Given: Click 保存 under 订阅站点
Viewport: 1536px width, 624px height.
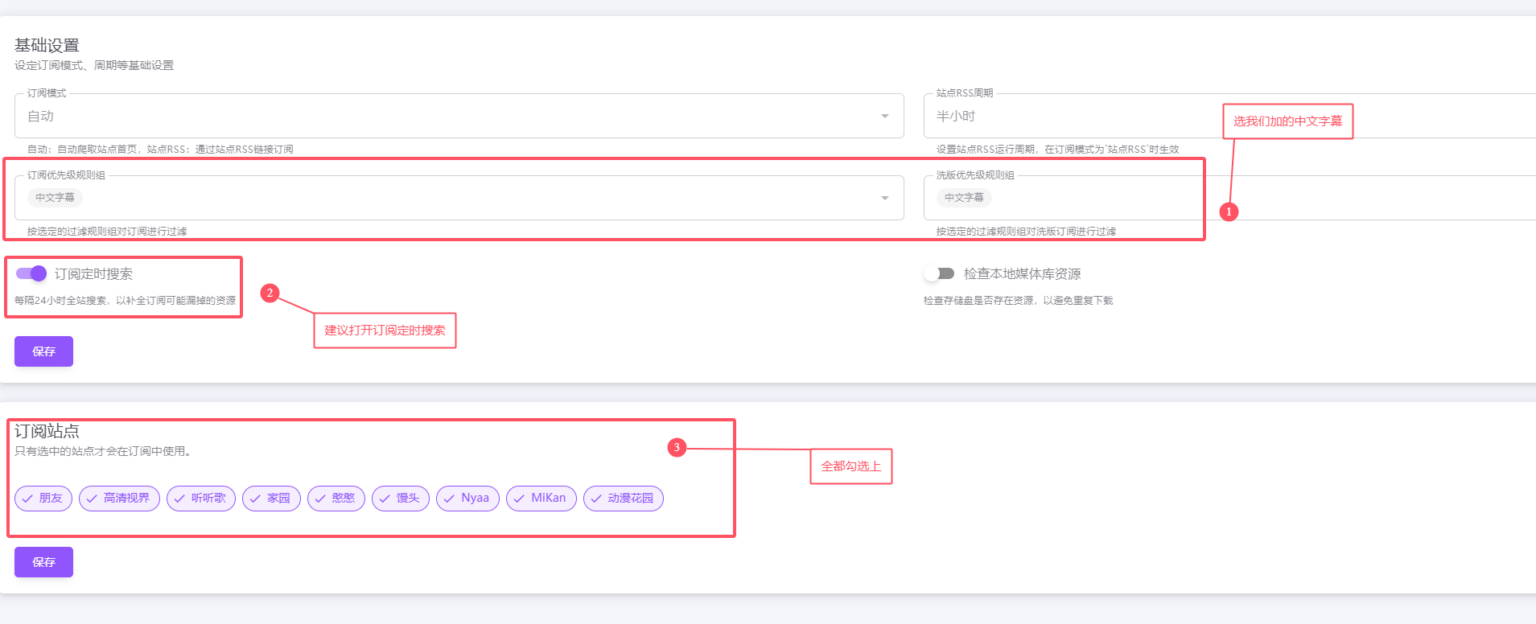Looking at the screenshot, I should click(43, 562).
